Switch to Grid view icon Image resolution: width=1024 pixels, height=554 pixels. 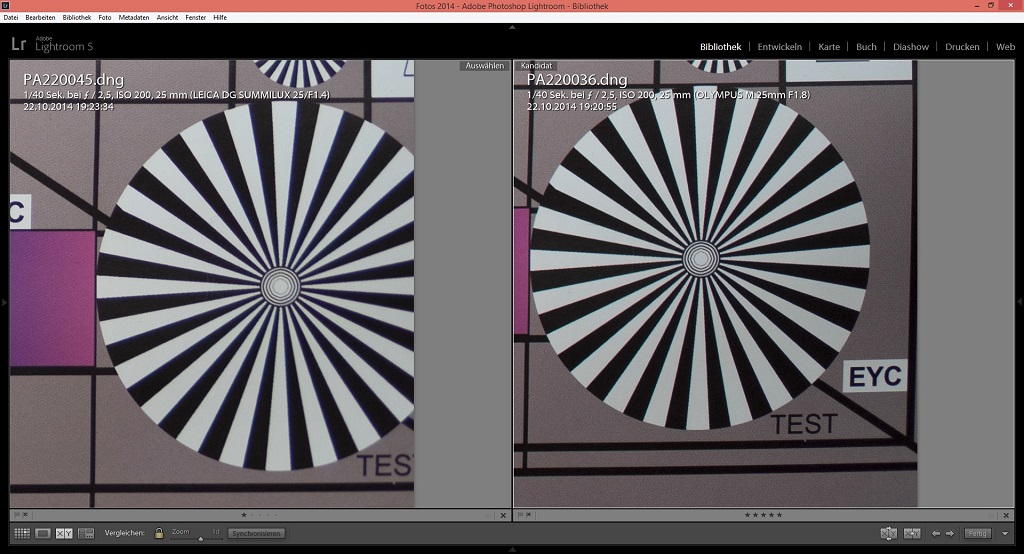21,533
